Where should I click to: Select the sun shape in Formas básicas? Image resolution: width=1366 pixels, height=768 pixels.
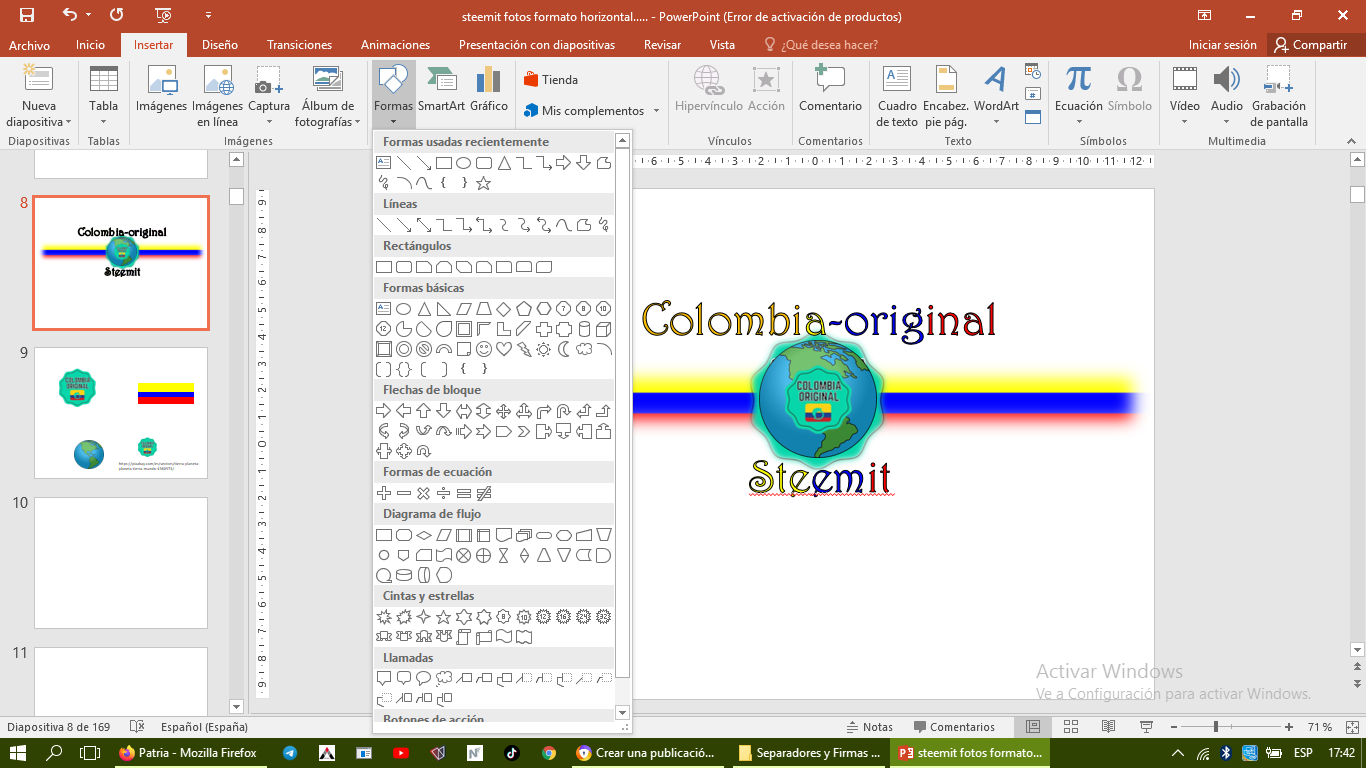(544, 349)
